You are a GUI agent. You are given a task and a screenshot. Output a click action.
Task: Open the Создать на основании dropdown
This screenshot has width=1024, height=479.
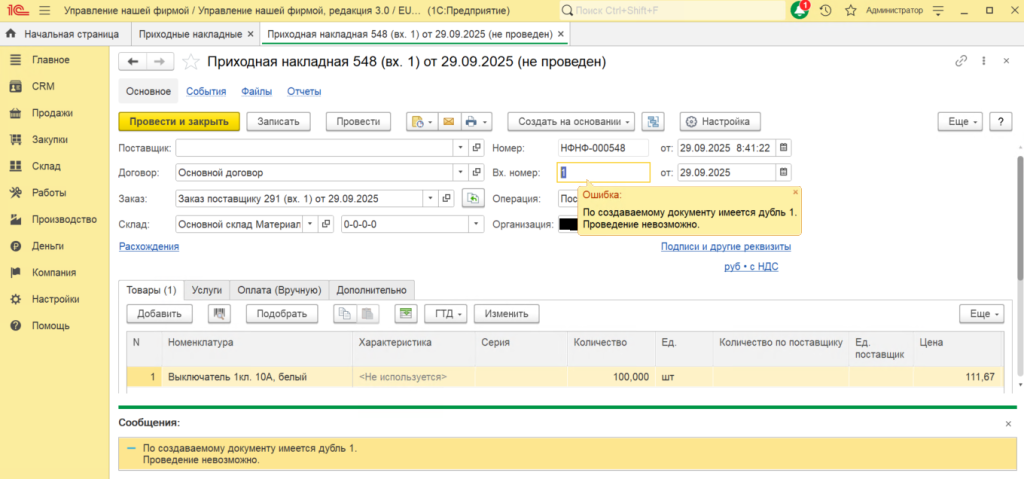[571, 122]
